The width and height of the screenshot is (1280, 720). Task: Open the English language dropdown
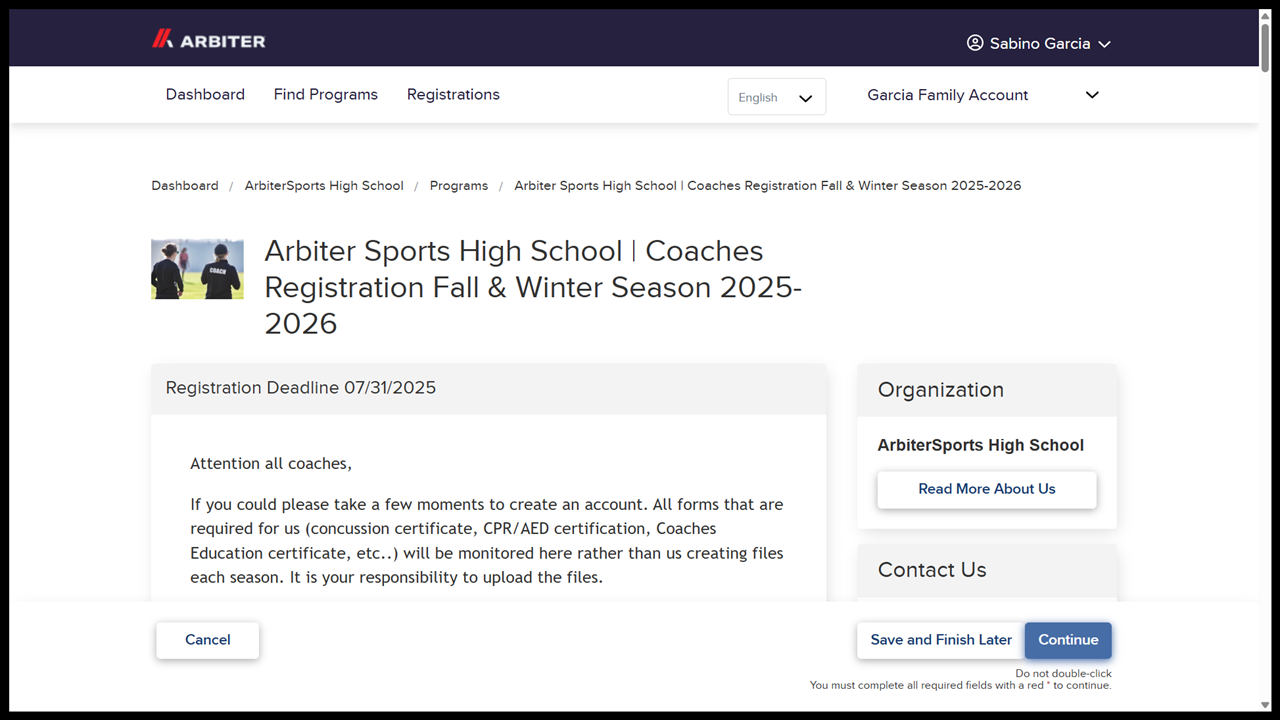[x=777, y=97]
